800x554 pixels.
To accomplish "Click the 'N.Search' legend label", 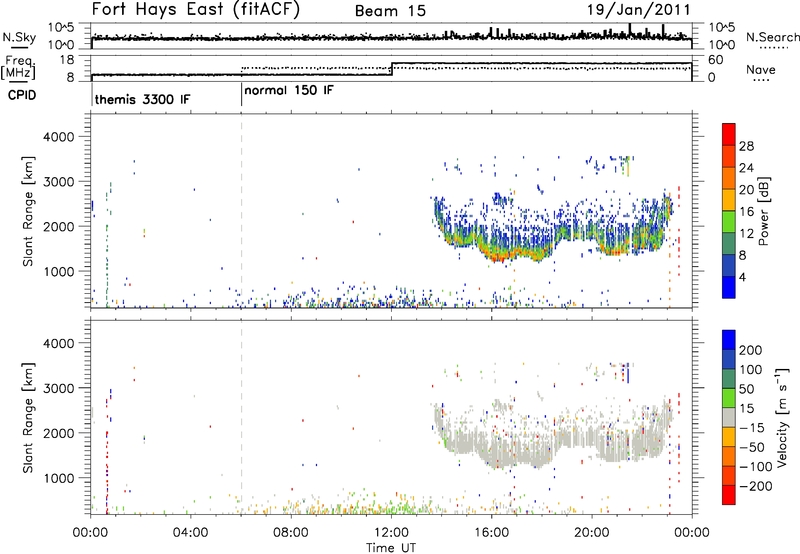I will [772, 37].
